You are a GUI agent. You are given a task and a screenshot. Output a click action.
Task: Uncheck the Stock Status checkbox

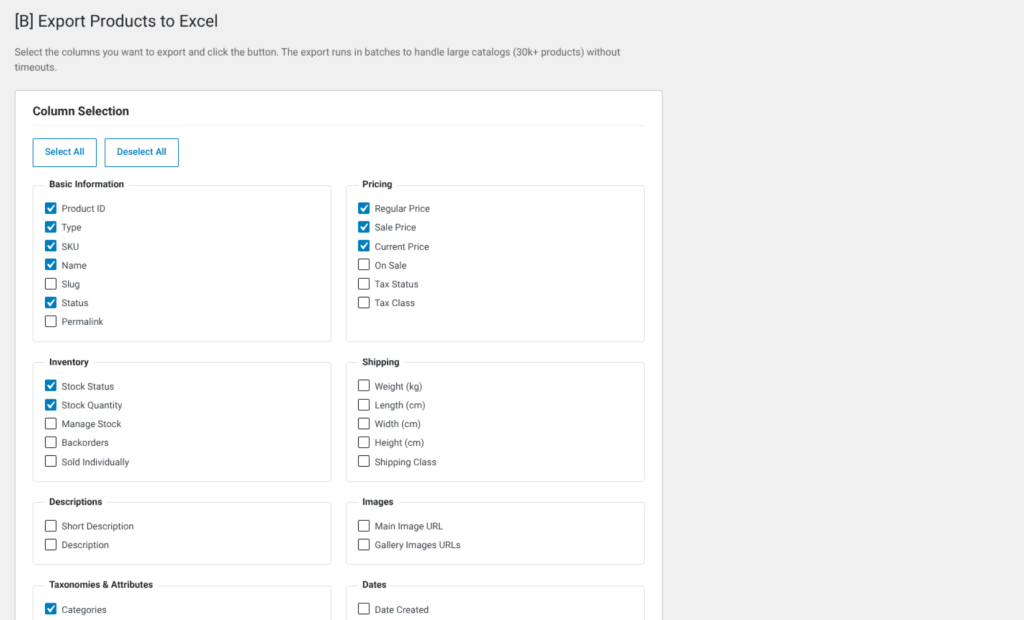click(50, 385)
